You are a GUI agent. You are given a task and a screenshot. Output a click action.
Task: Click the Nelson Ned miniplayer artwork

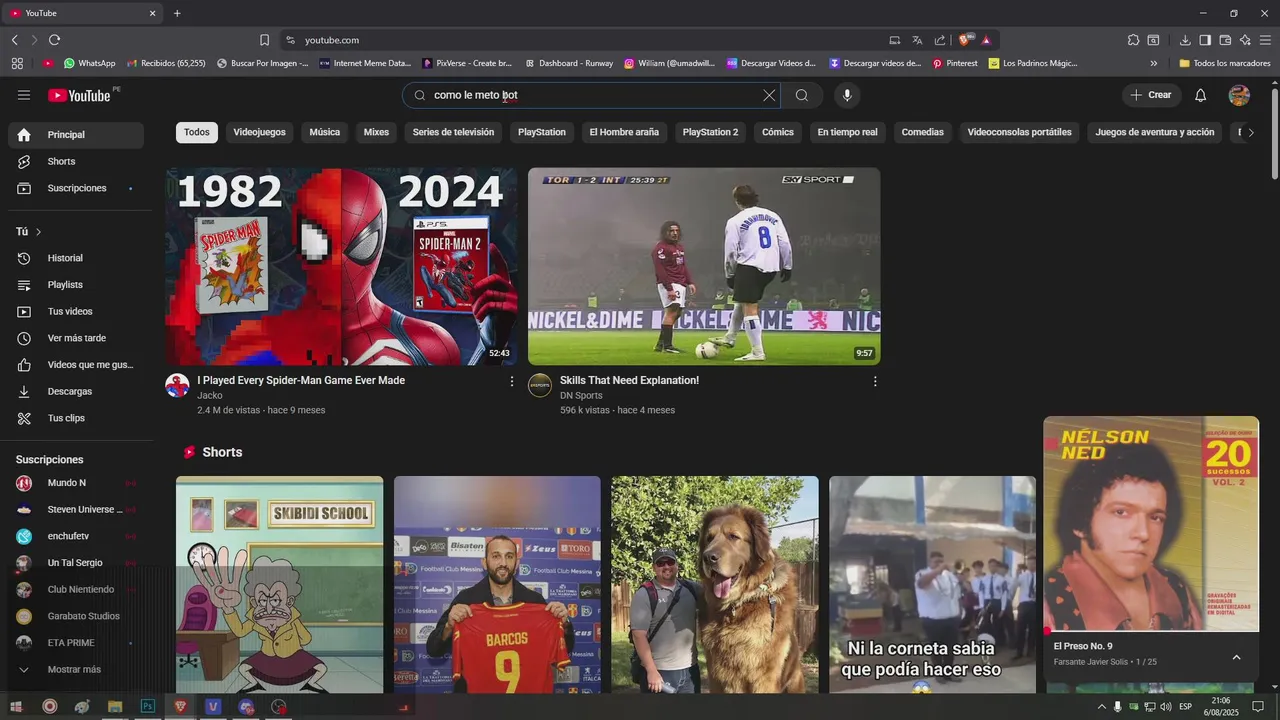click(x=1151, y=524)
